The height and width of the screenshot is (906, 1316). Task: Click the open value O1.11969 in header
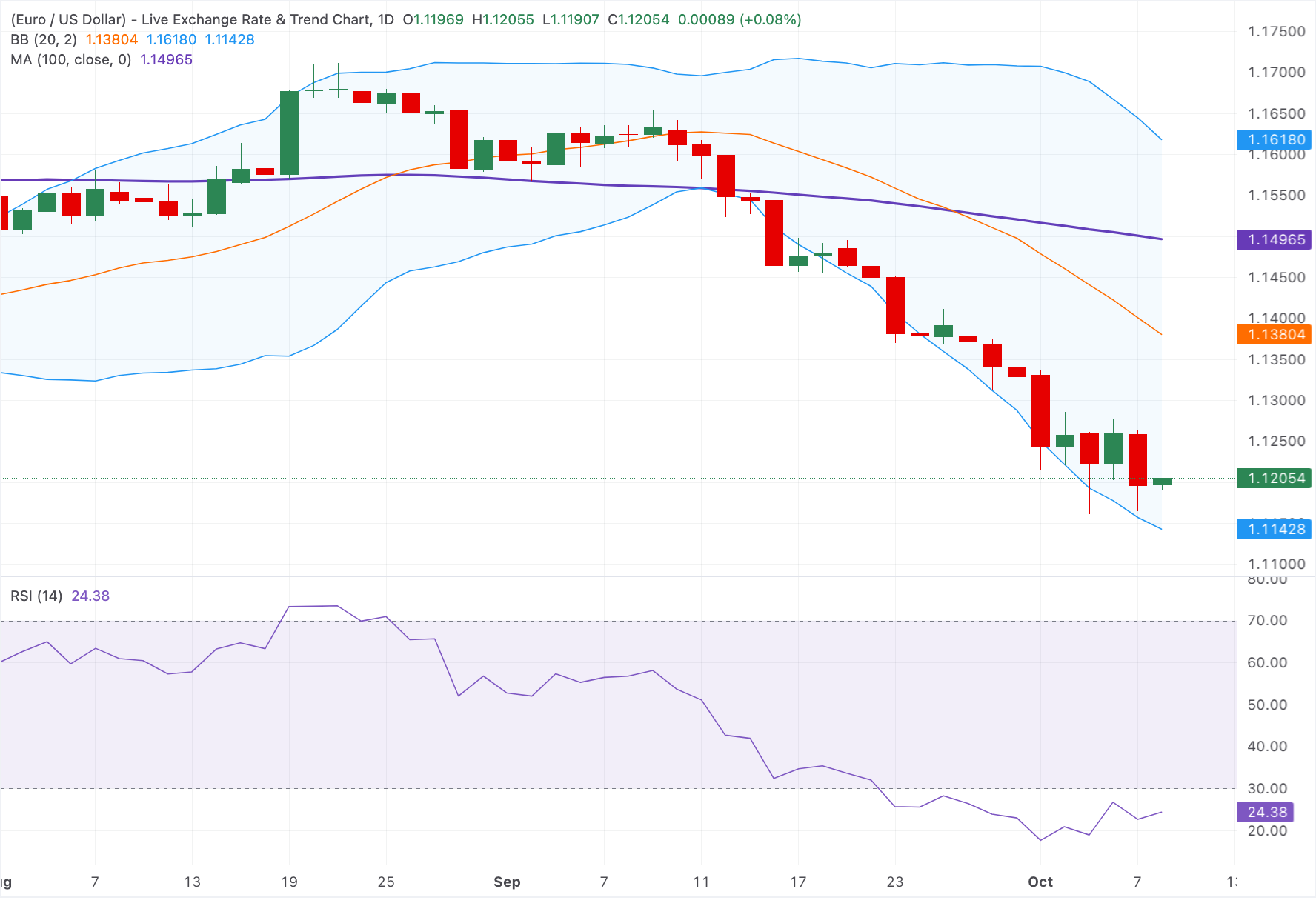click(x=433, y=20)
